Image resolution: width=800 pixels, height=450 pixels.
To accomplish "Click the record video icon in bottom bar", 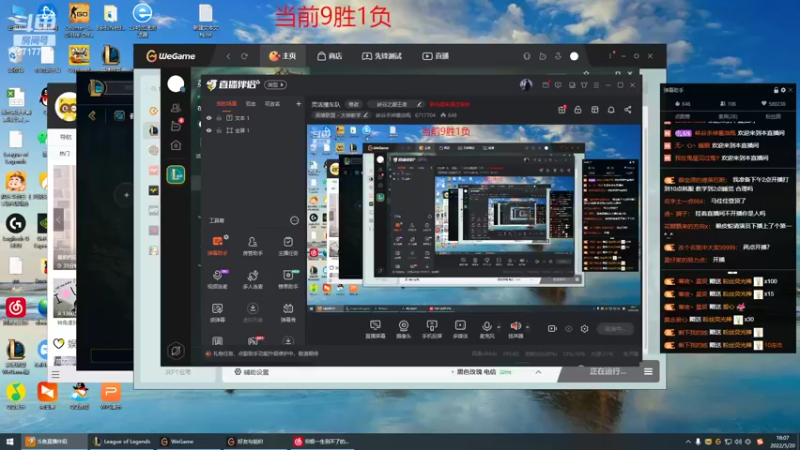I will pos(552,329).
